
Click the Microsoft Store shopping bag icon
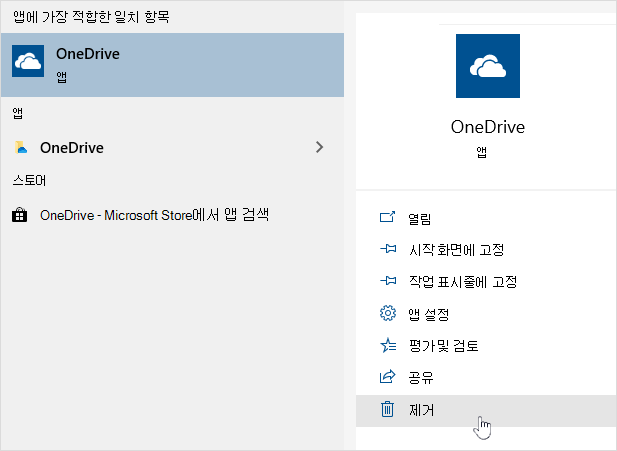(x=20, y=215)
